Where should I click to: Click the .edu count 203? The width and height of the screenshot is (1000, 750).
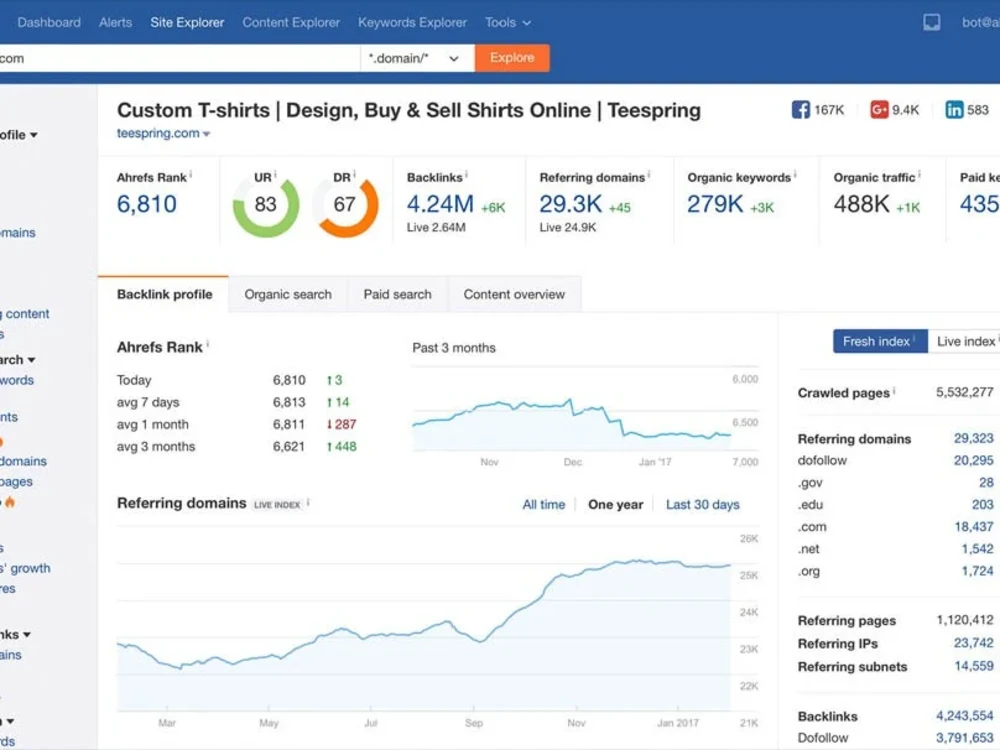982,504
